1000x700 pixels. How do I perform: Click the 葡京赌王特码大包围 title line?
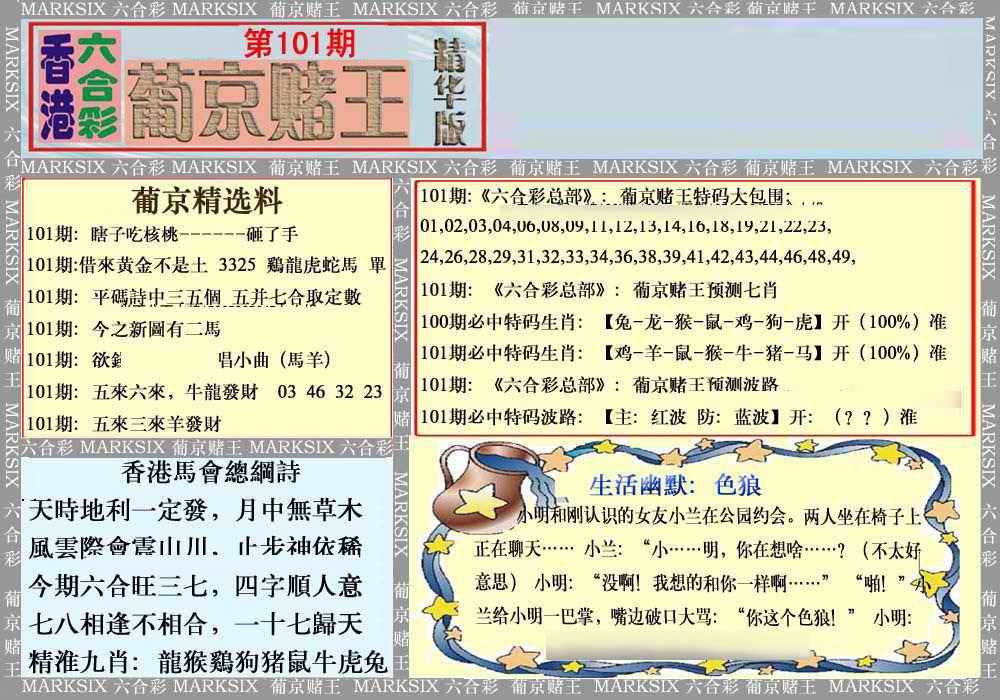(618, 197)
